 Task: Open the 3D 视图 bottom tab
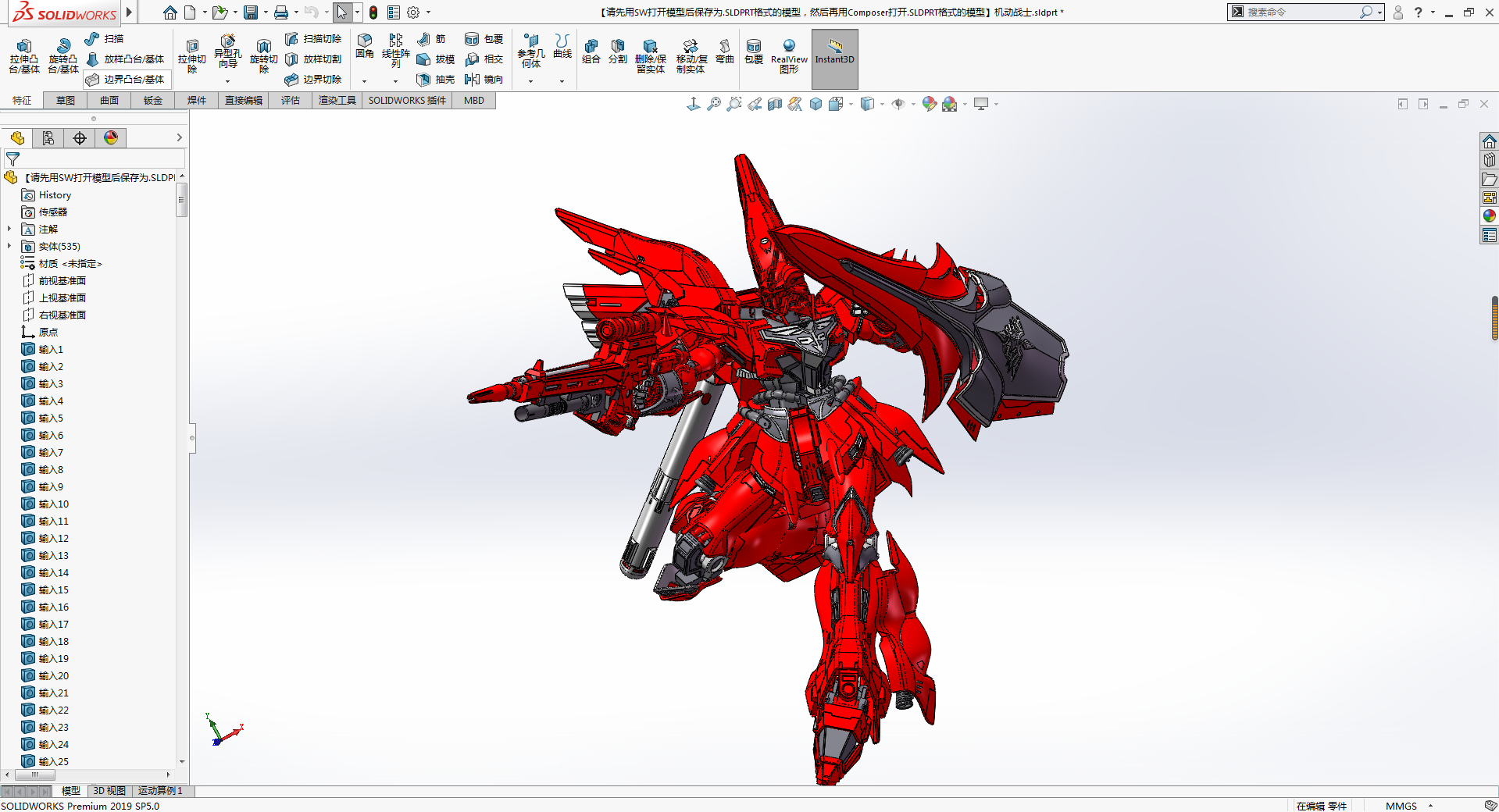pos(109,791)
